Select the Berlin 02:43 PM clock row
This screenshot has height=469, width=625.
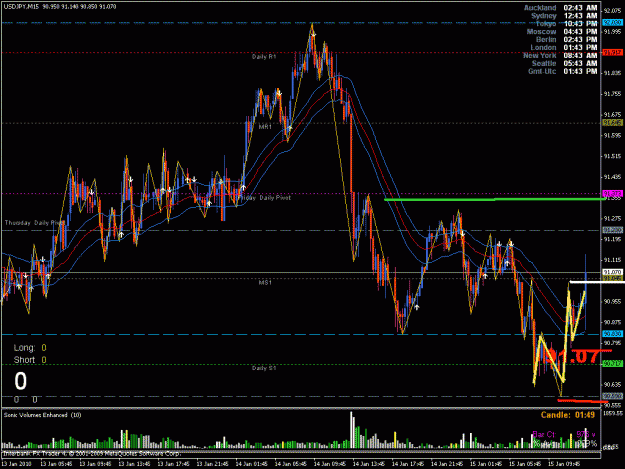pyautogui.click(x=566, y=39)
